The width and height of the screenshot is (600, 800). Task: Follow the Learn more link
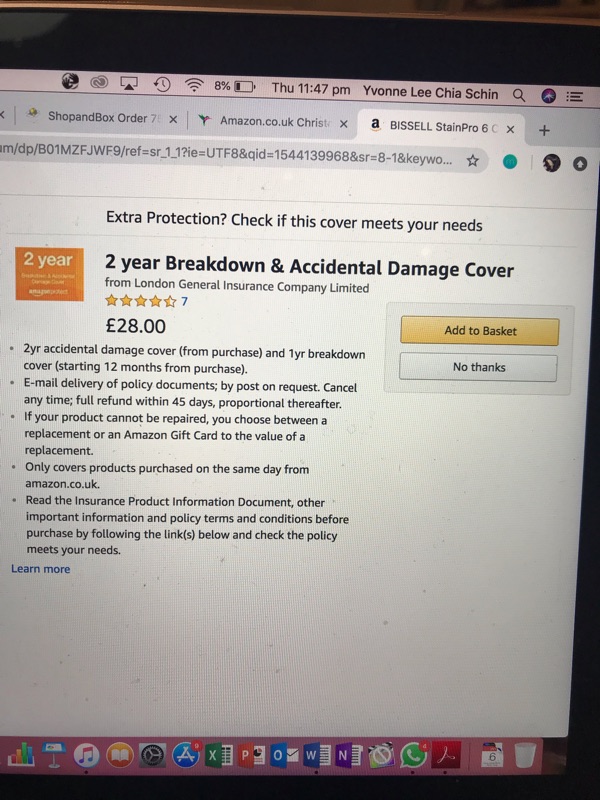(41, 569)
